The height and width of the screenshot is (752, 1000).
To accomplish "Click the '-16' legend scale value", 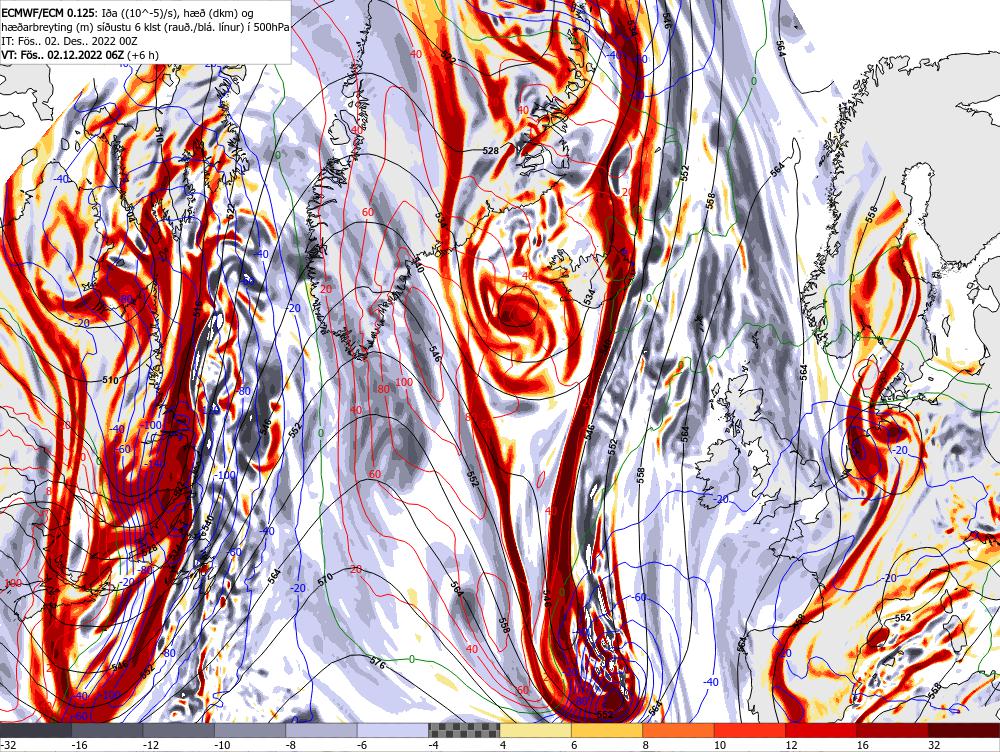I will 79,745.
